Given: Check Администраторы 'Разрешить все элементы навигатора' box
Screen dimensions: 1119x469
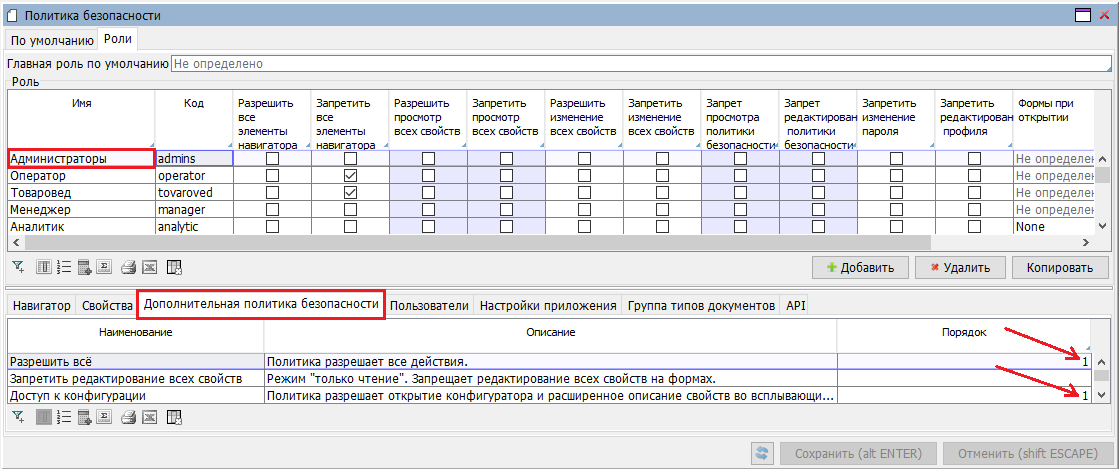Looking at the screenshot, I should 272,158.
